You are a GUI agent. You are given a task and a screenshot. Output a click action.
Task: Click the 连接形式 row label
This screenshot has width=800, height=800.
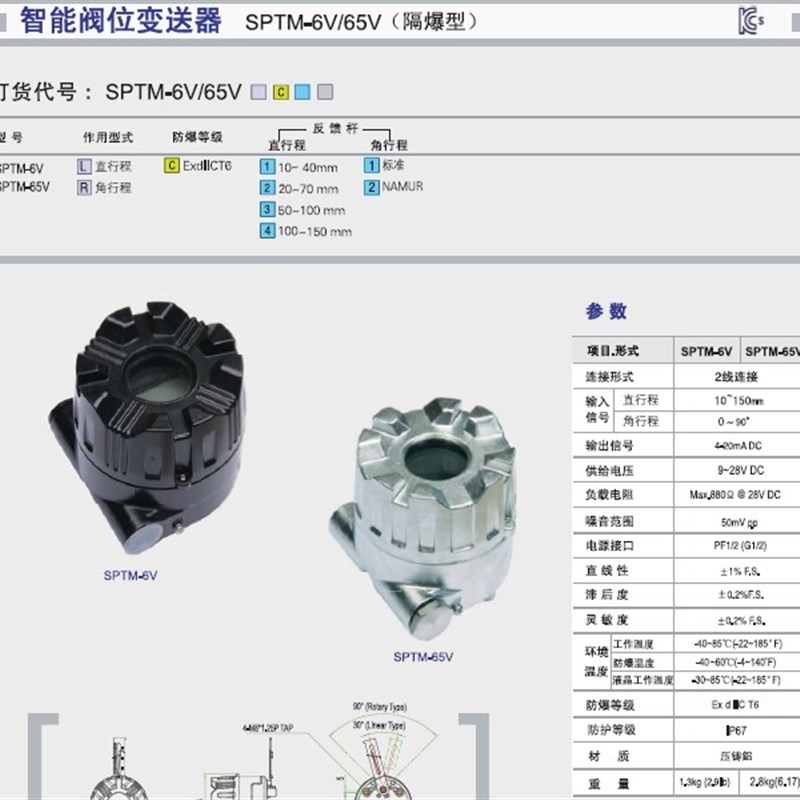click(x=609, y=377)
